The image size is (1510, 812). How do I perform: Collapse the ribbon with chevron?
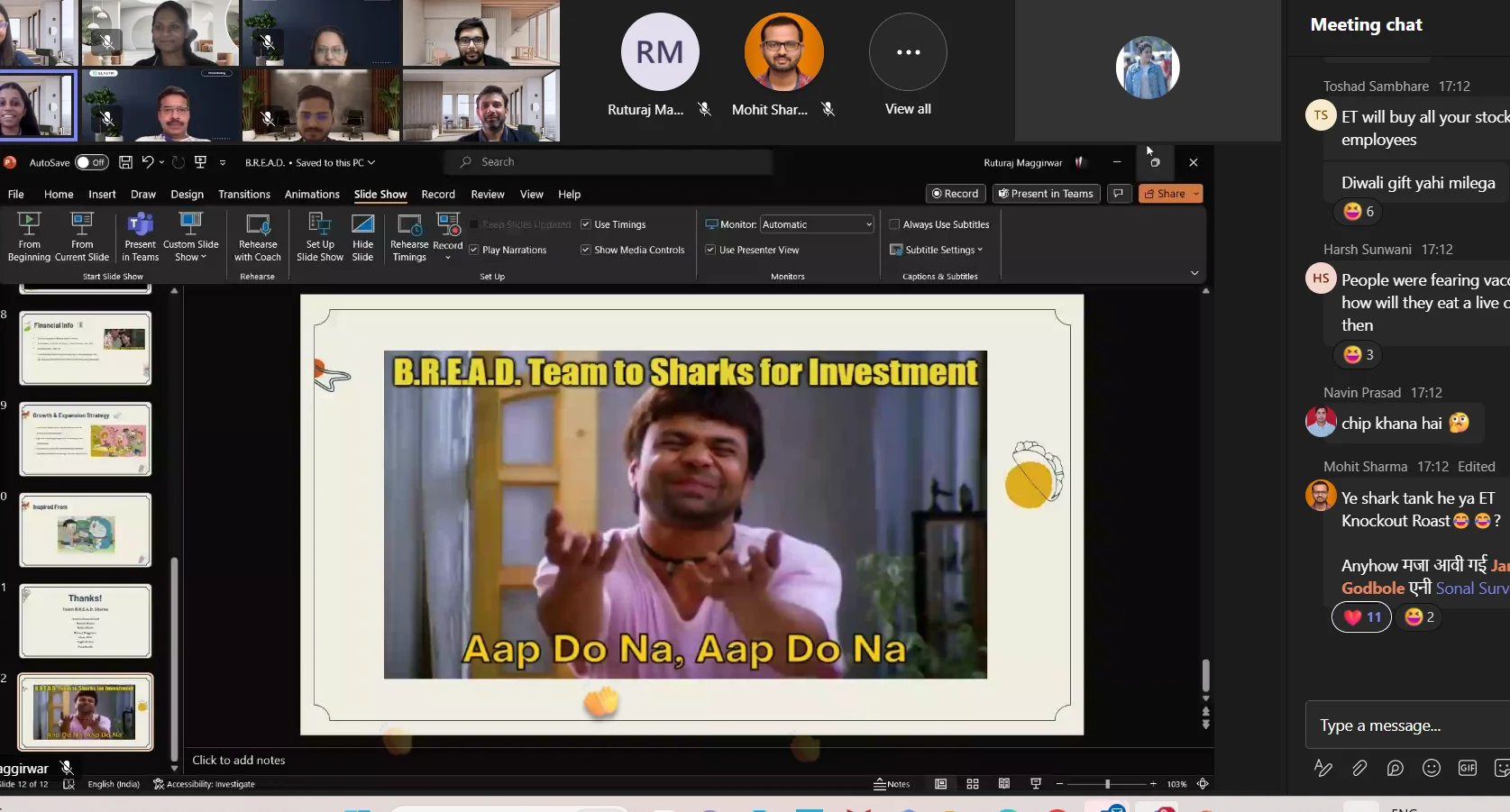click(1194, 273)
